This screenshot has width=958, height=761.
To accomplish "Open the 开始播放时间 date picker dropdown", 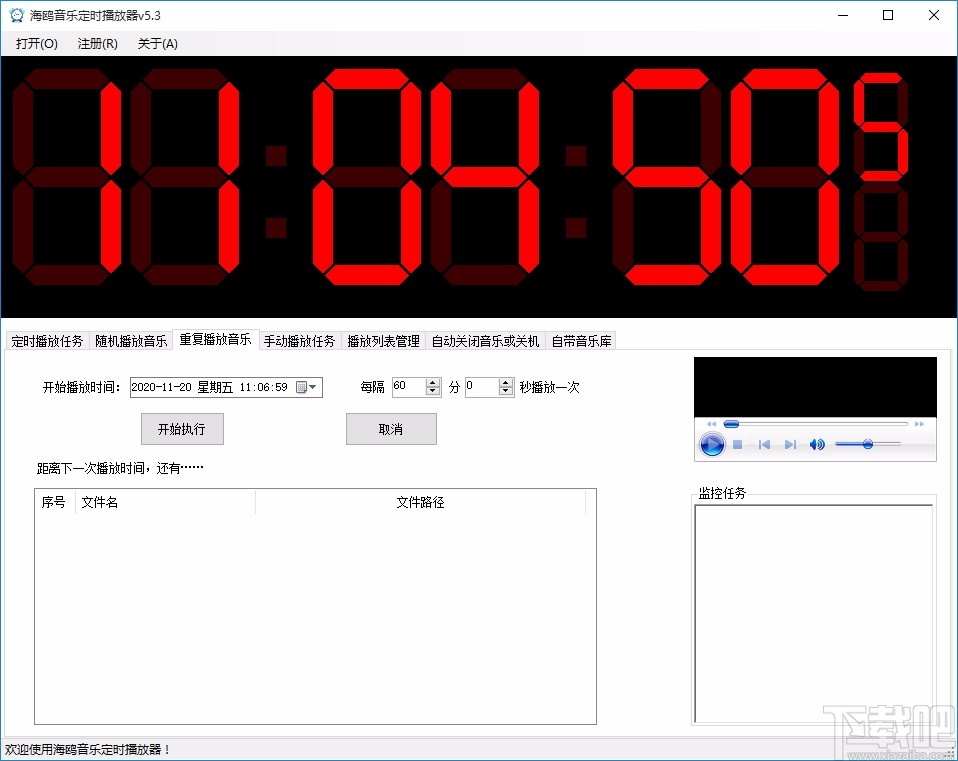I will [x=314, y=386].
